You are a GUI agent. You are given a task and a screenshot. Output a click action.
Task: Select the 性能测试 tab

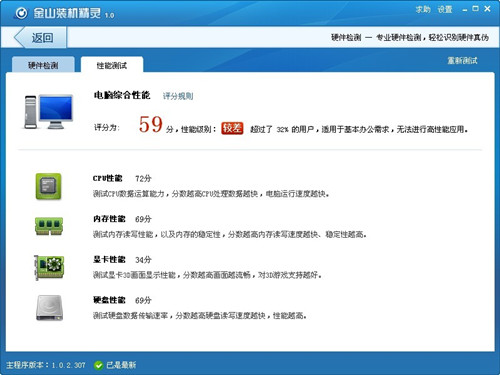(112, 65)
